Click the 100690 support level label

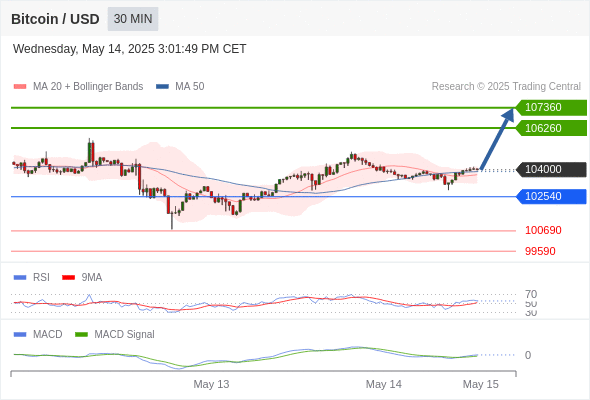[543, 230]
